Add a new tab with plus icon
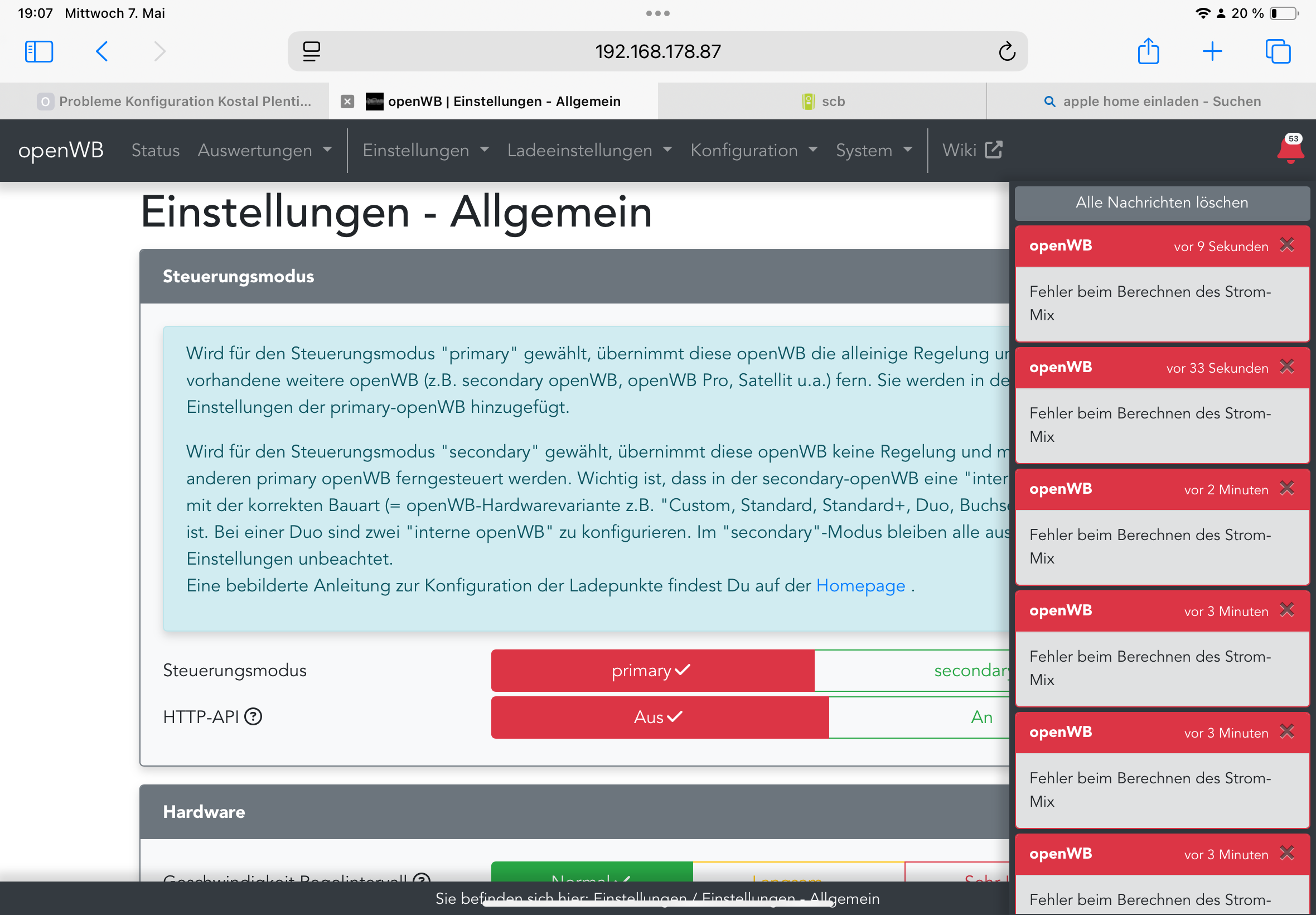 coord(1212,51)
